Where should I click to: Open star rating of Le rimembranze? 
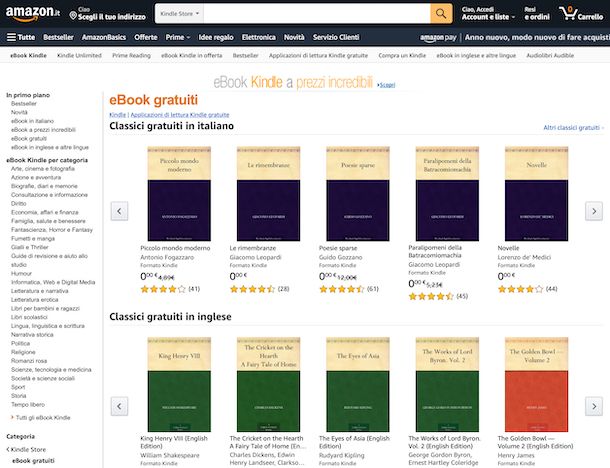(x=252, y=289)
